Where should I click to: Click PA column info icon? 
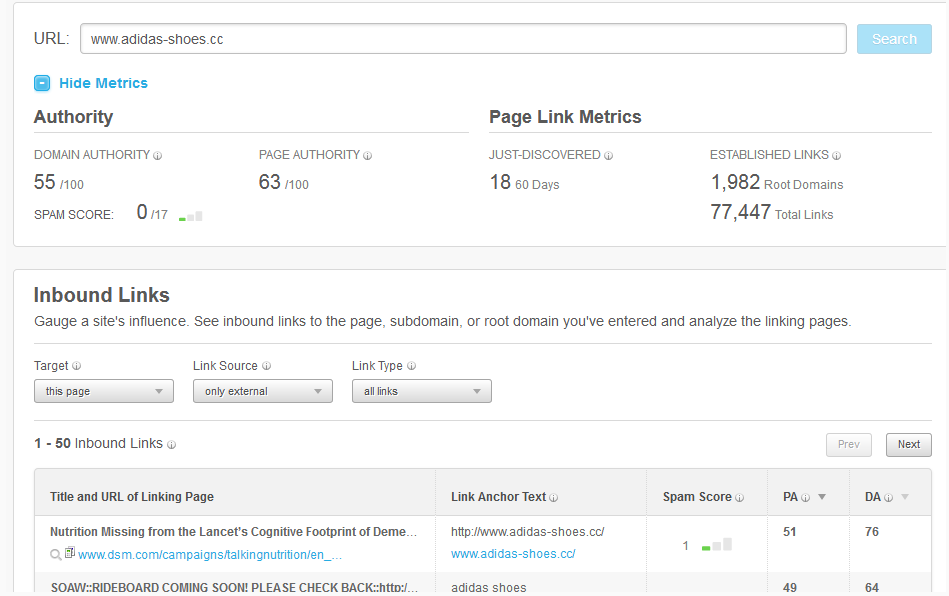pyautogui.click(x=805, y=497)
